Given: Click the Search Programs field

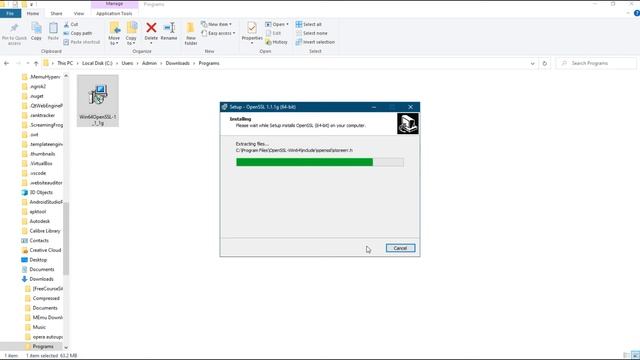Looking at the screenshot, I should (x=597, y=63).
